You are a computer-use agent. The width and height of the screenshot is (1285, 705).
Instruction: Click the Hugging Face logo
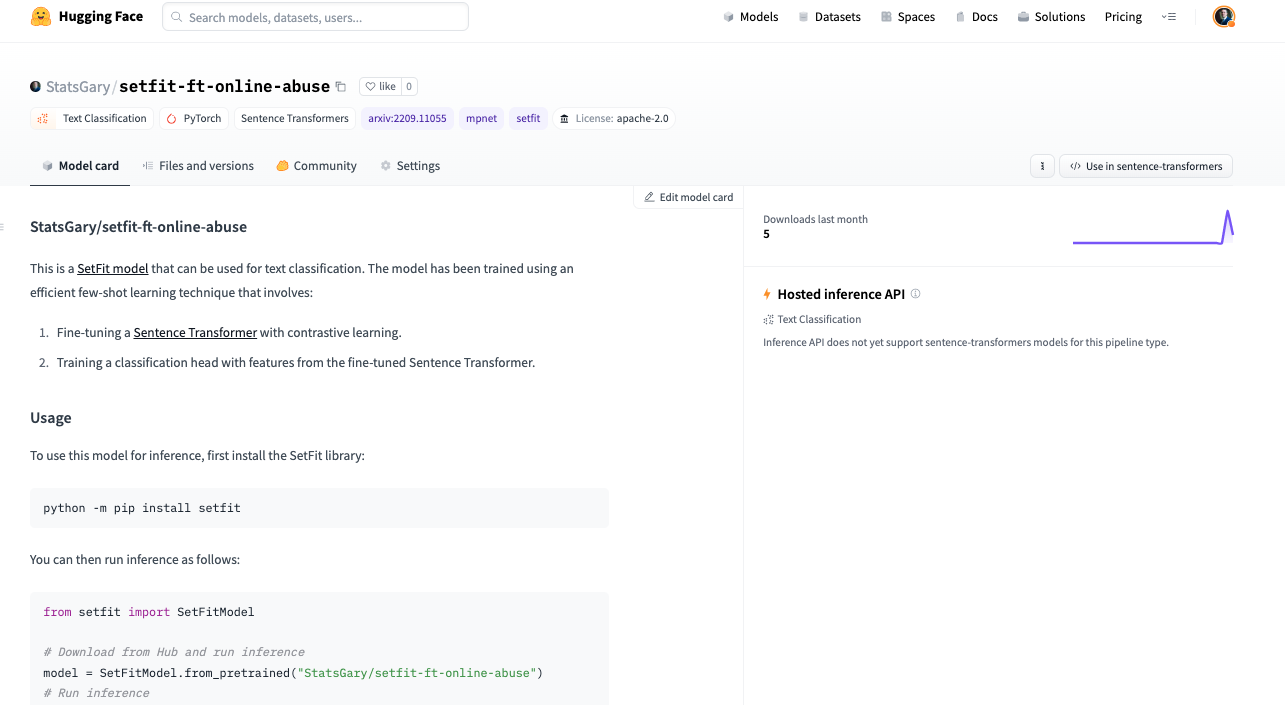coord(40,16)
